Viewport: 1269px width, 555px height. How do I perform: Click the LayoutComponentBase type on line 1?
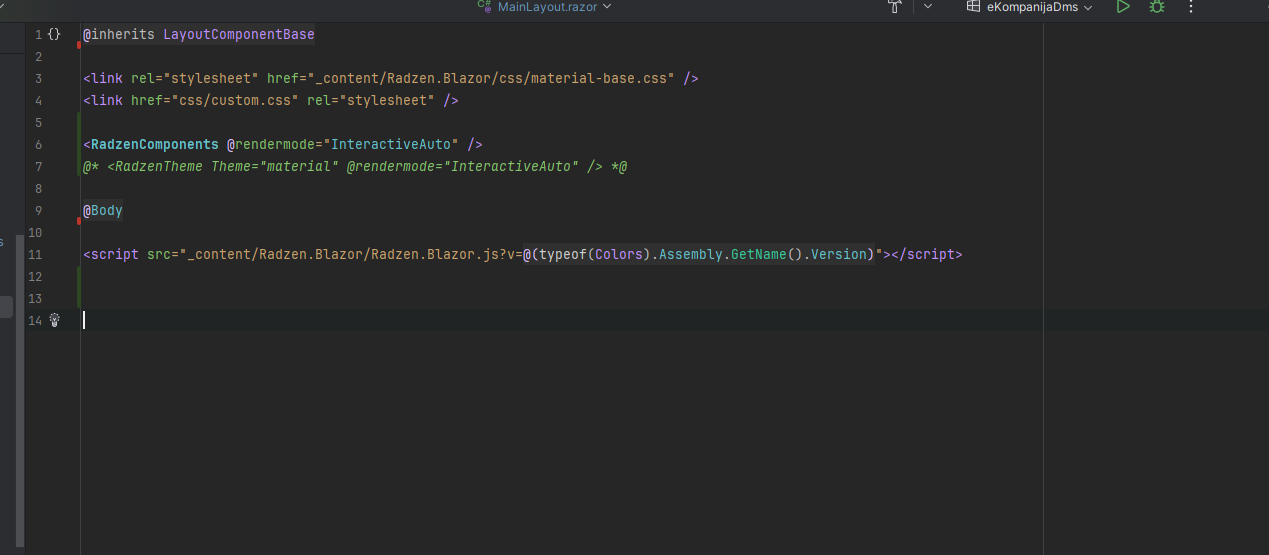click(239, 34)
